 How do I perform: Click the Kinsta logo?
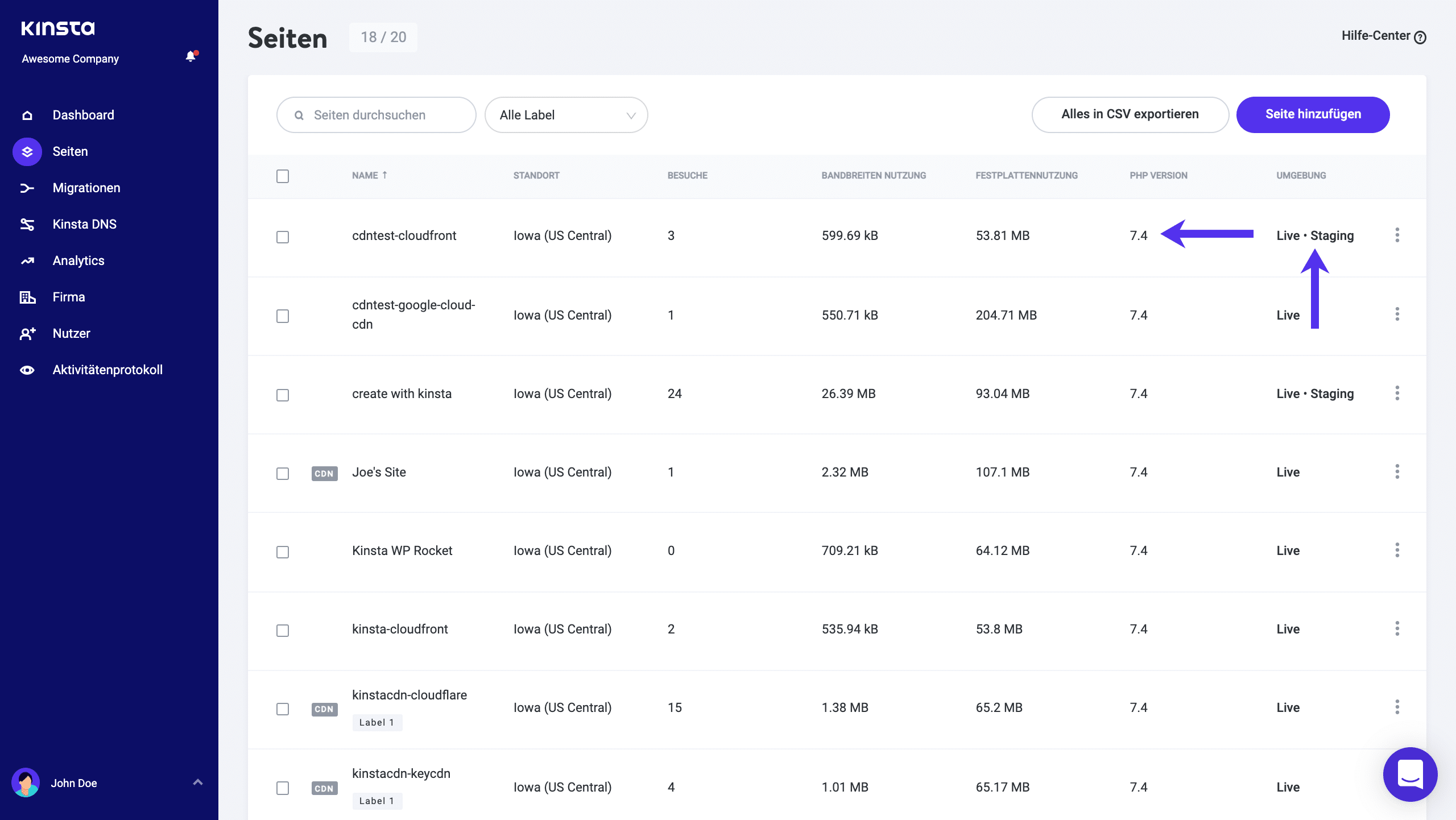pyautogui.click(x=57, y=27)
